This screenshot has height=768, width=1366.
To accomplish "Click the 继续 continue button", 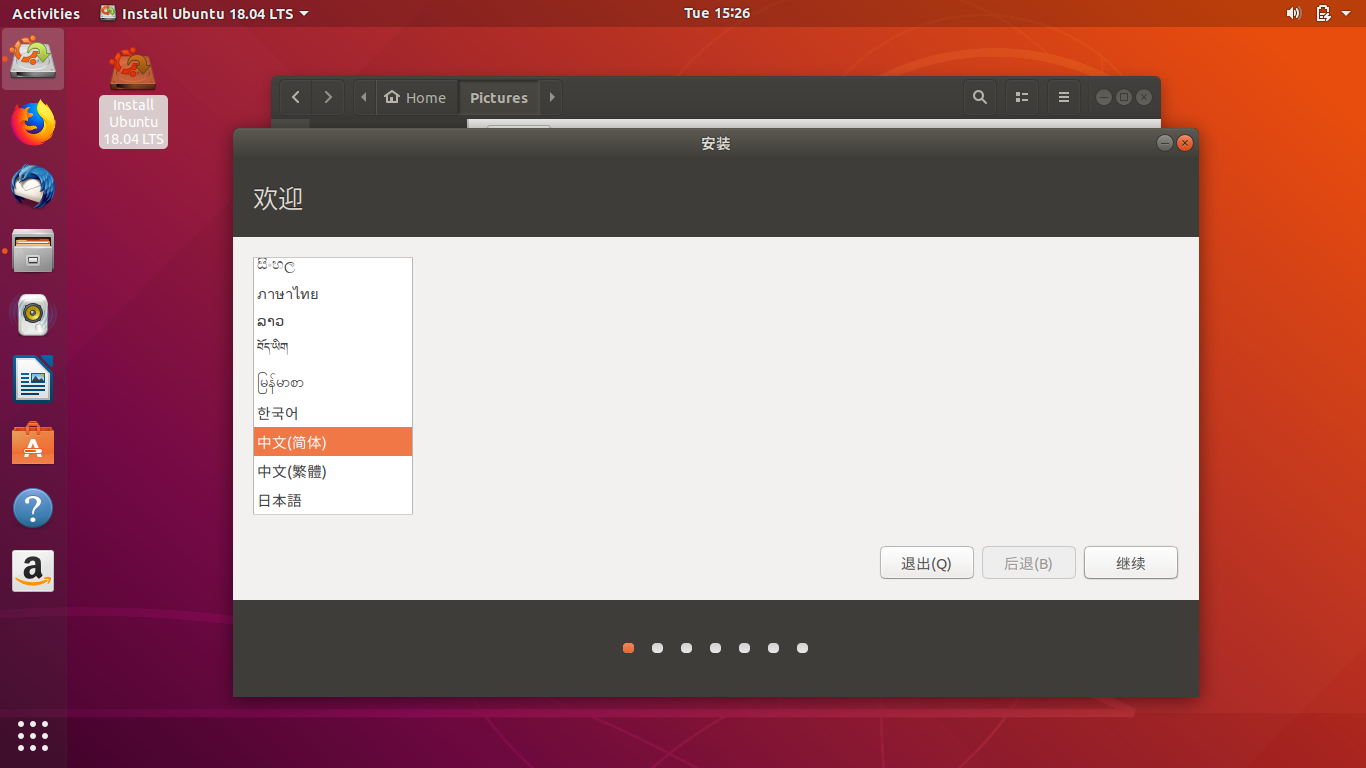I will coord(1131,563).
